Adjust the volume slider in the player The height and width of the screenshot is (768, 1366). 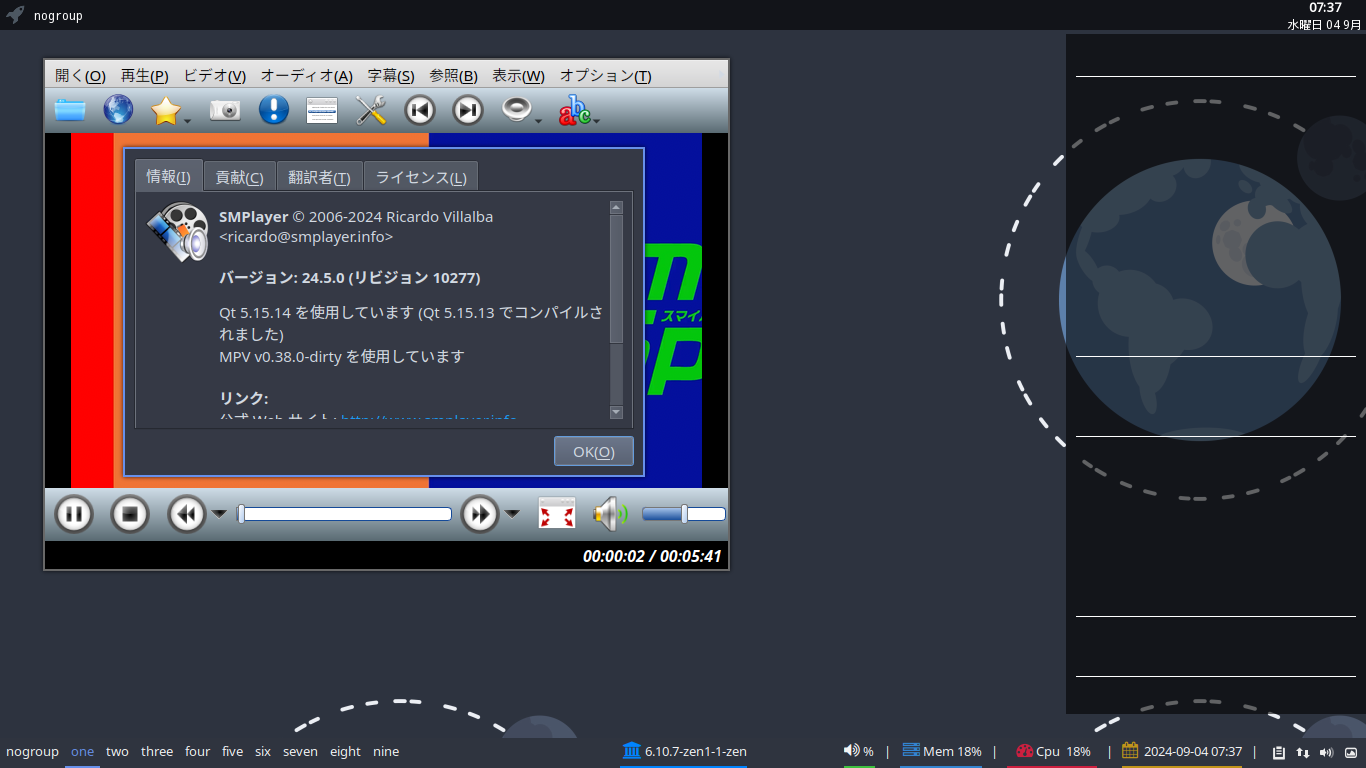684,514
